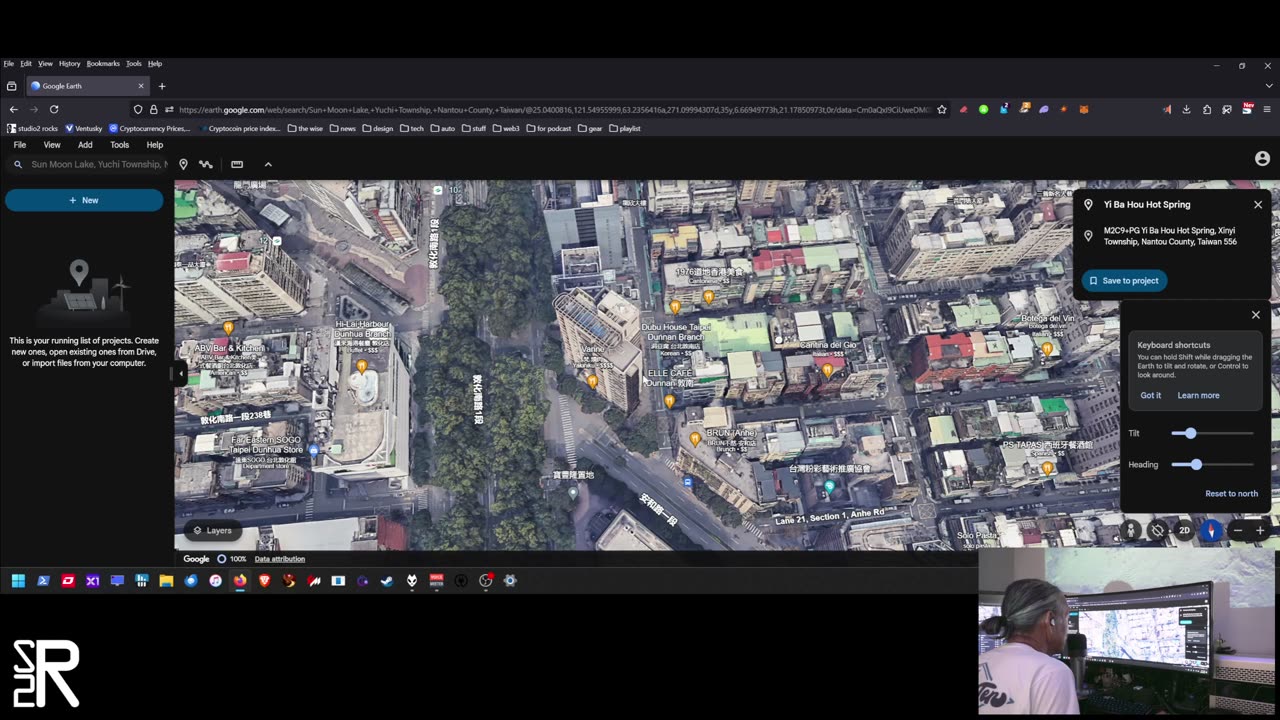Dismiss the Keyboard shortcuts tip with X
The width and height of the screenshot is (1280, 720).
1256,315
